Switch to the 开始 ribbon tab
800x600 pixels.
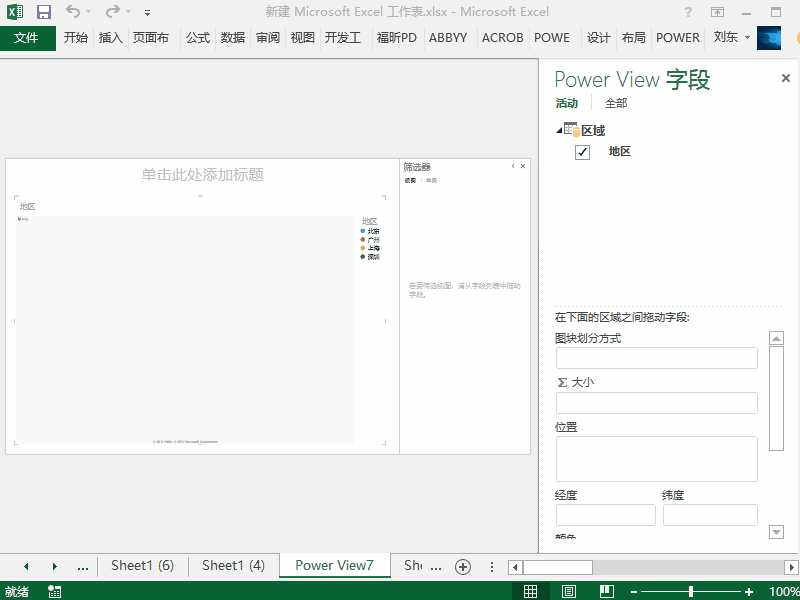click(x=76, y=38)
